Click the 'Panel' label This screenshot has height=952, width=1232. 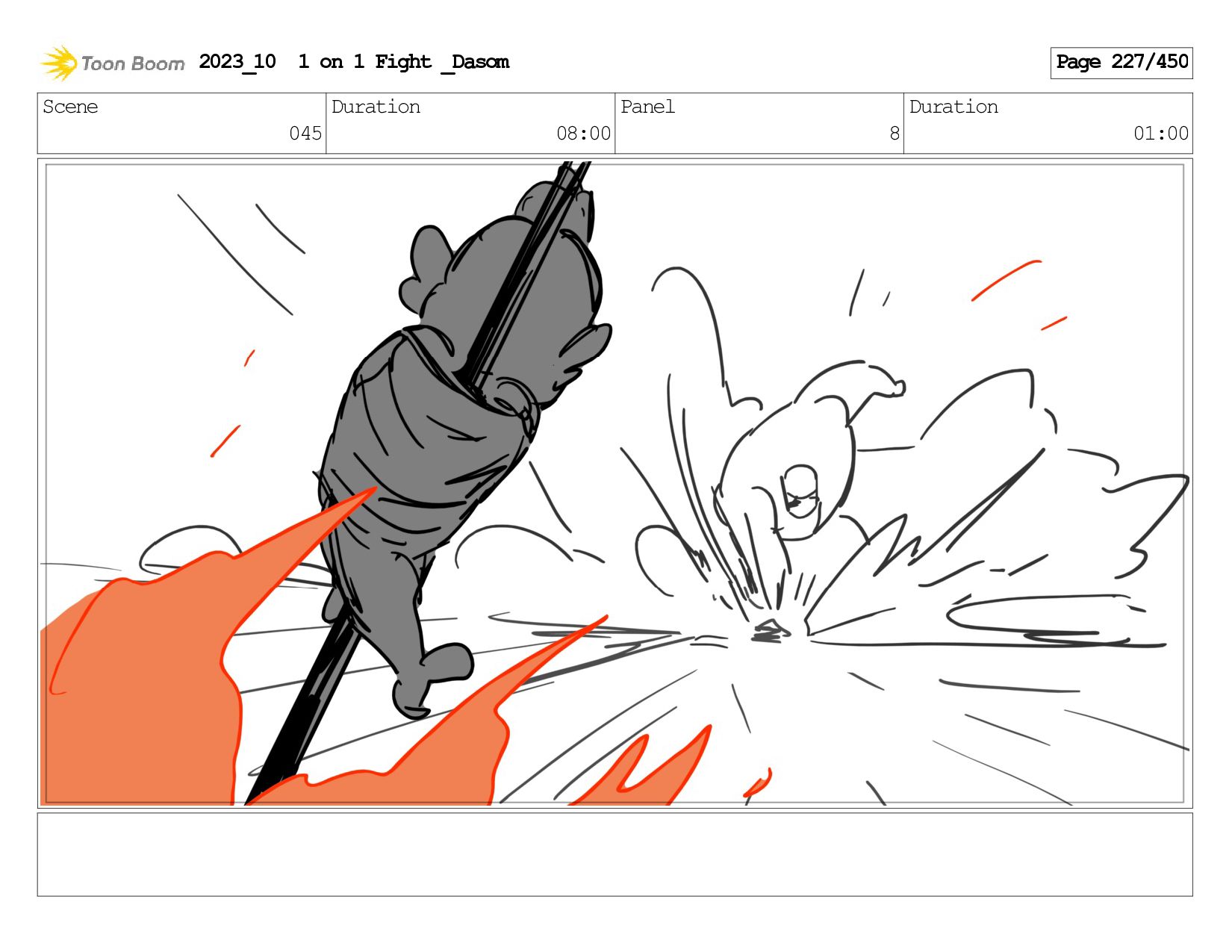647,107
